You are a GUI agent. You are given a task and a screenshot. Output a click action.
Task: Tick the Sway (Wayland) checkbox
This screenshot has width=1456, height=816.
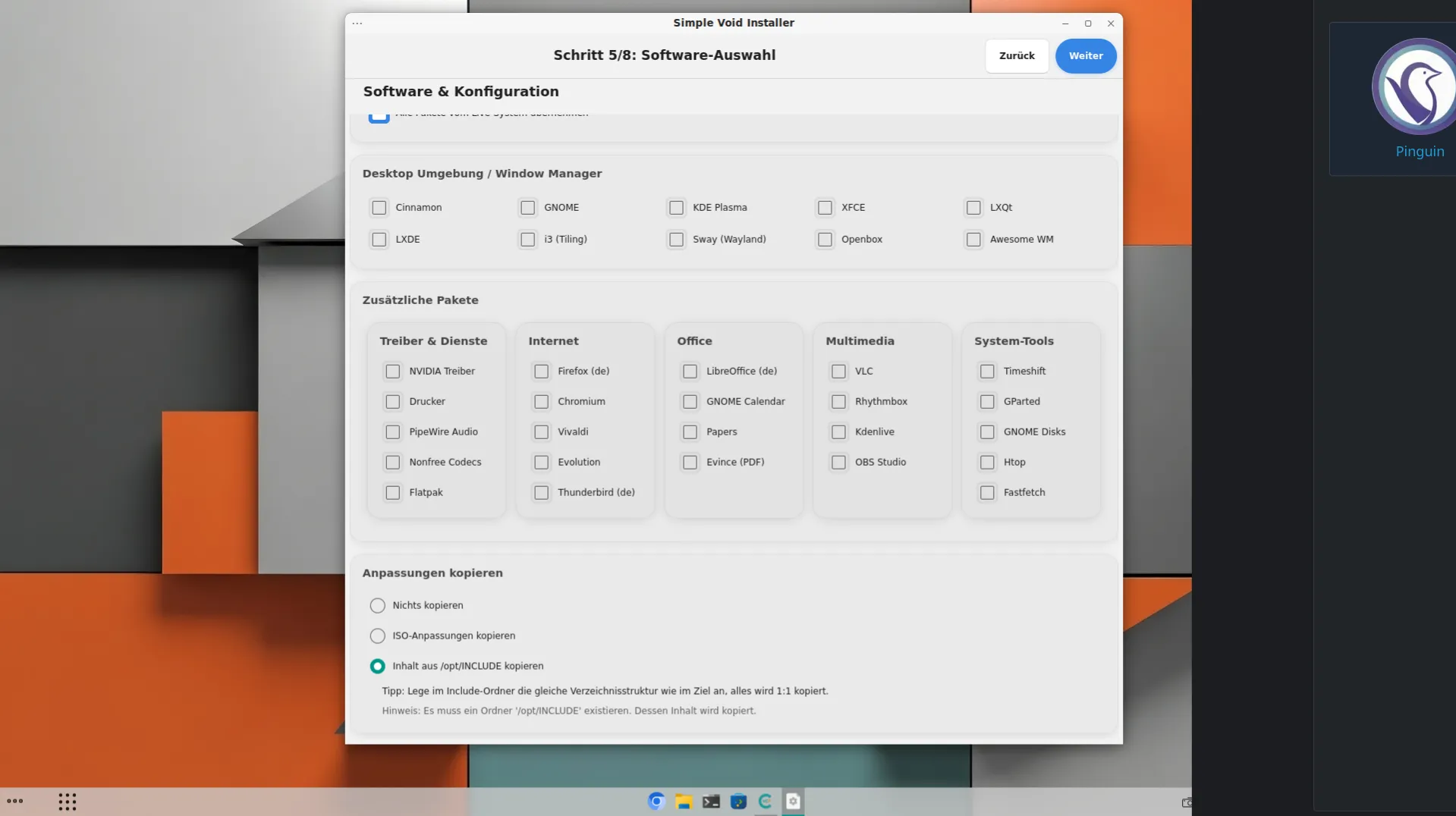[676, 240]
